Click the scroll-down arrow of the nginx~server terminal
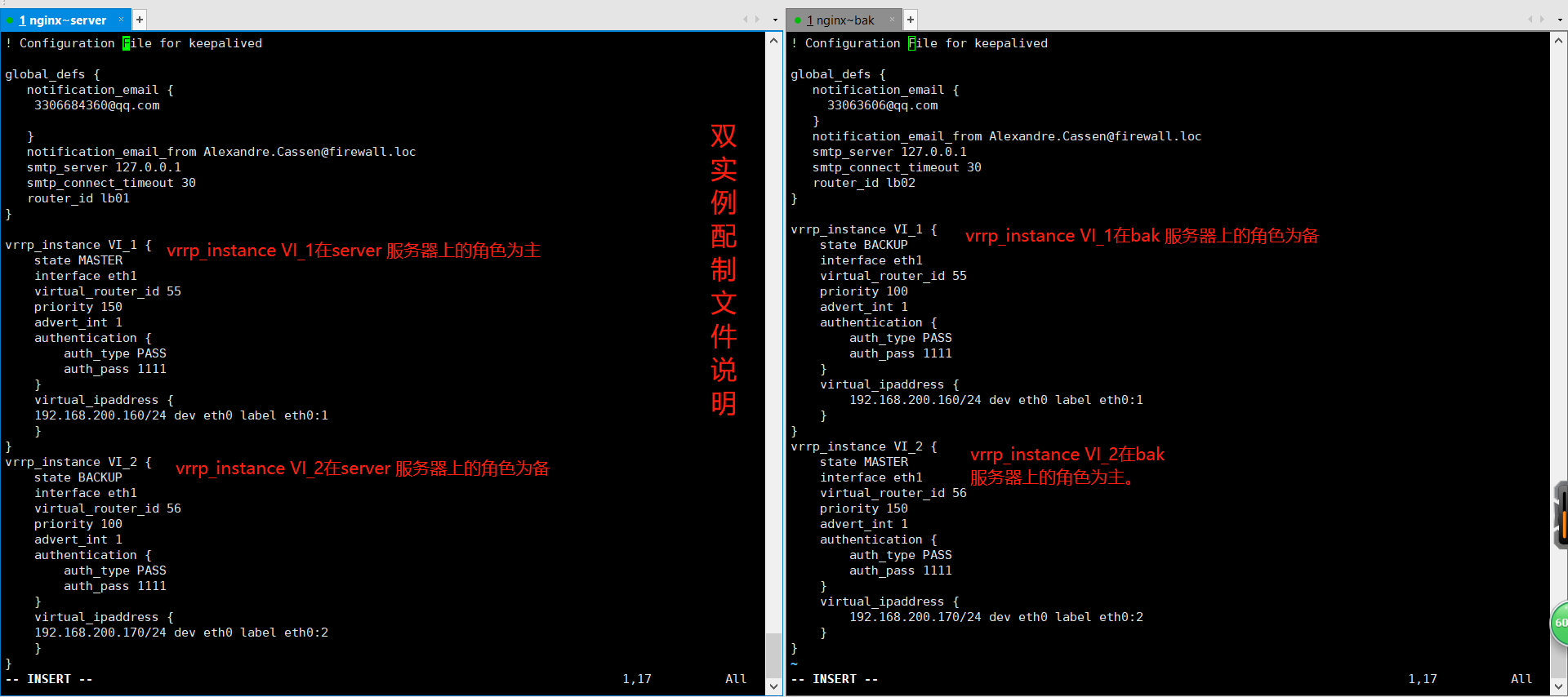 point(774,686)
